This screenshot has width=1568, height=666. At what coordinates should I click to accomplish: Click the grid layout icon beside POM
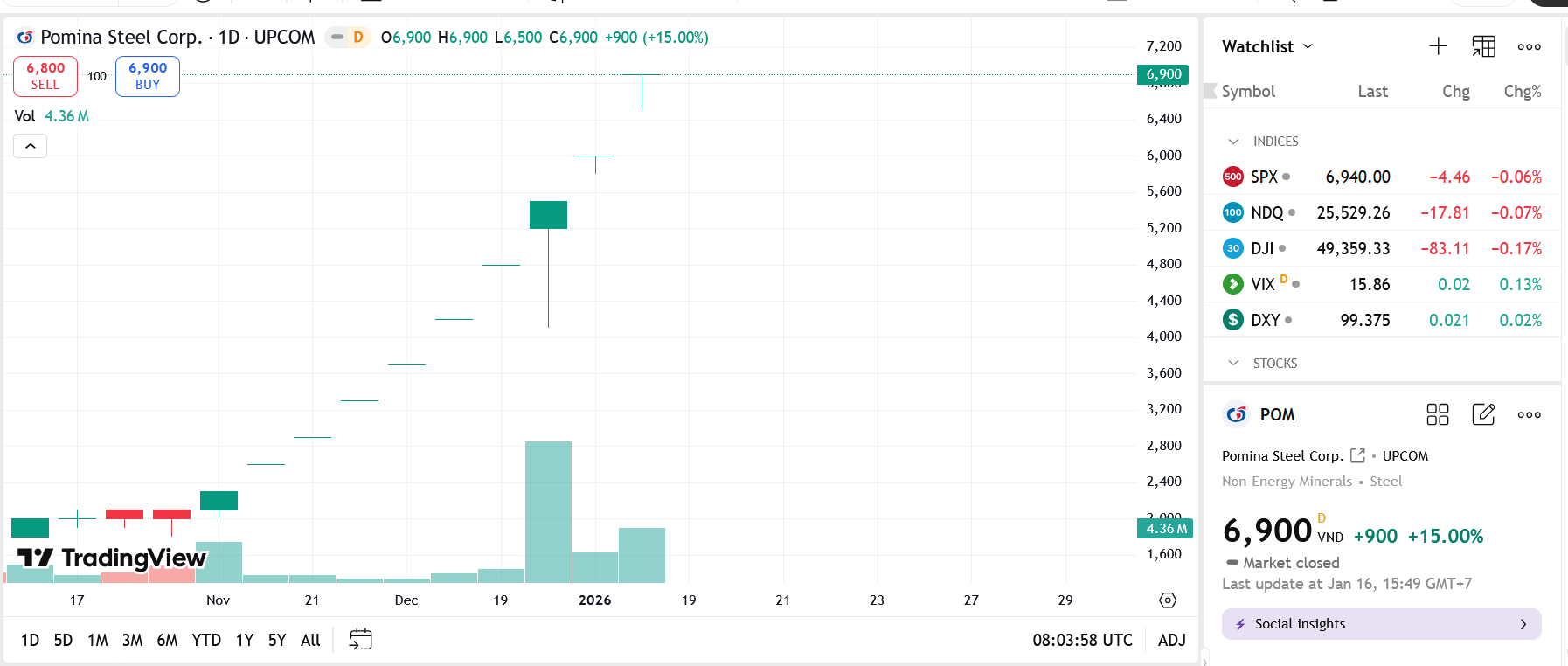(1437, 414)
